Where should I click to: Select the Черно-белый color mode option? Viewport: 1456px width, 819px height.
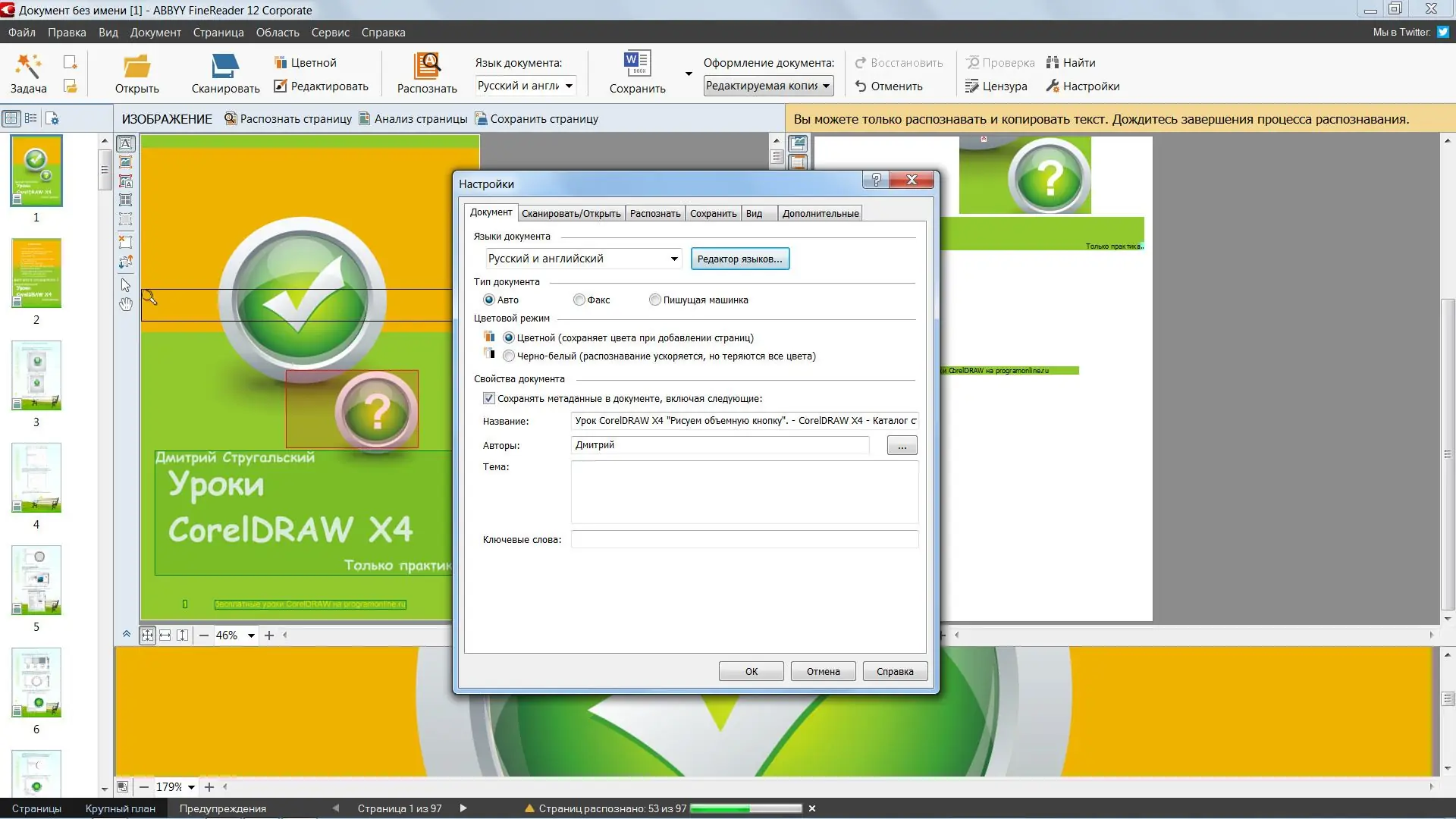(x=509, y=356)
